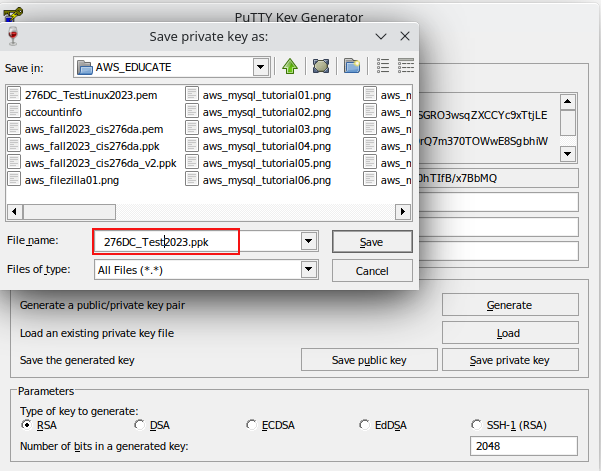Screen dimensions: 601x471
Task: Click the Wine glass icon in the dialog title
Action: (13, 36)
